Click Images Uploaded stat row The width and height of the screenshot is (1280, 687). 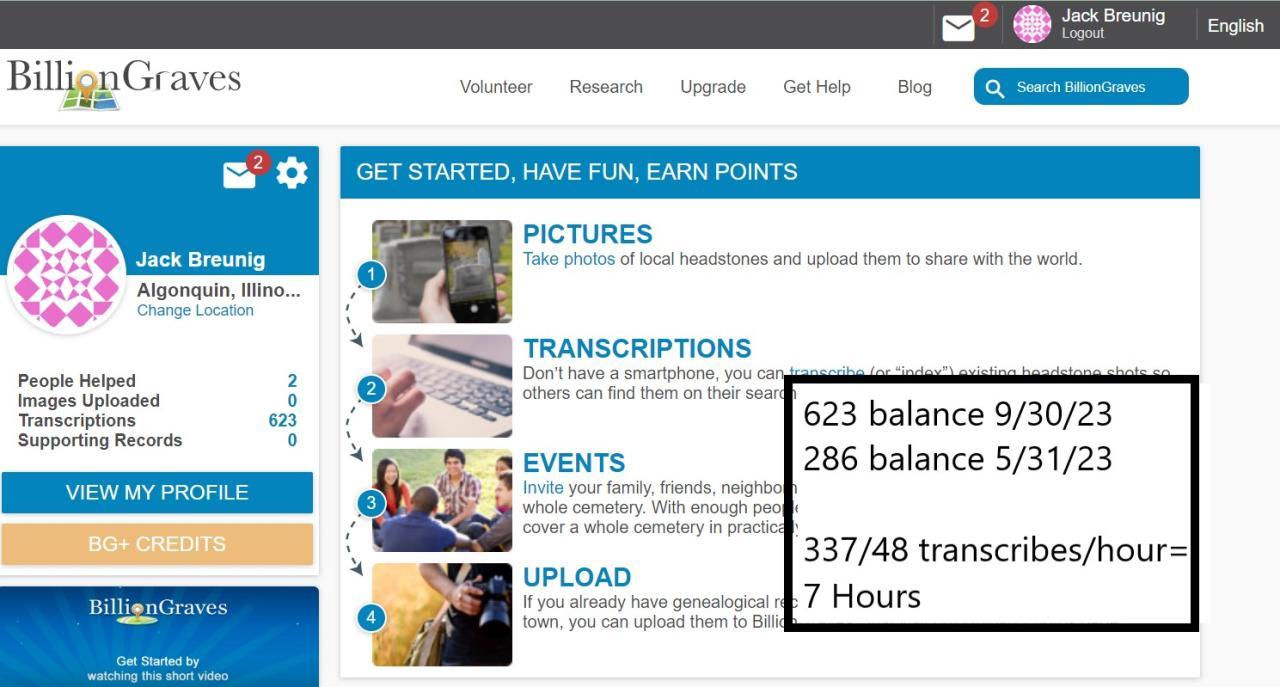tap(157, 401)
